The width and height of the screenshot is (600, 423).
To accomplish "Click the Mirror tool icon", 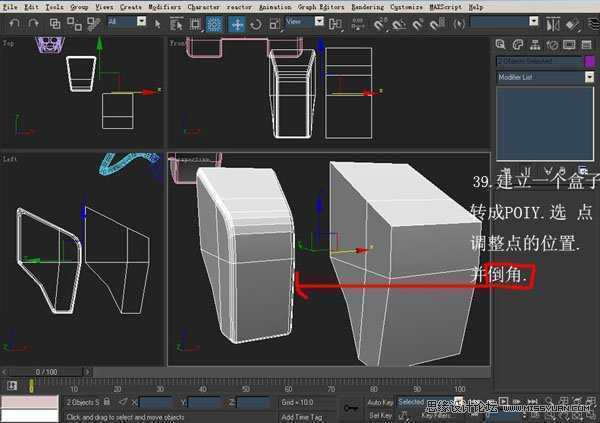I will pos(553,24).
